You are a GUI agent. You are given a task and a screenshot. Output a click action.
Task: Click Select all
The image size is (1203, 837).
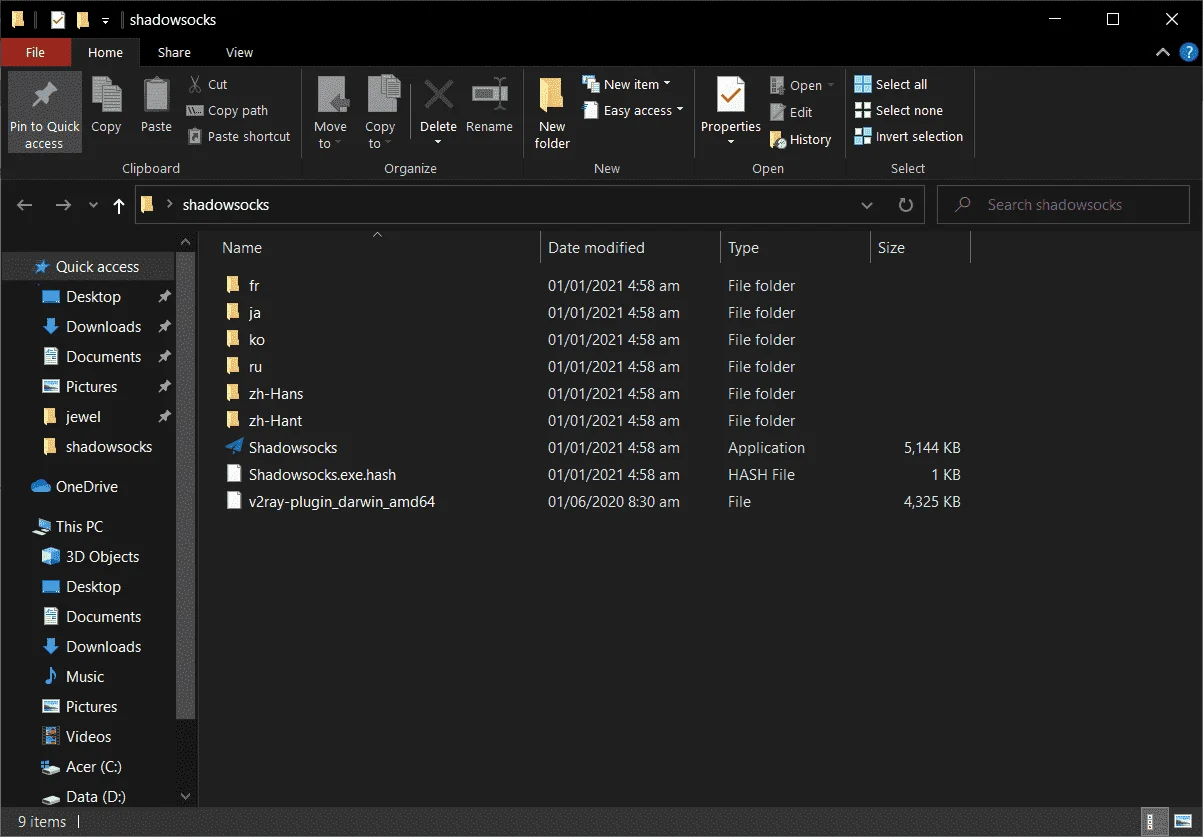tap(891, 85)
